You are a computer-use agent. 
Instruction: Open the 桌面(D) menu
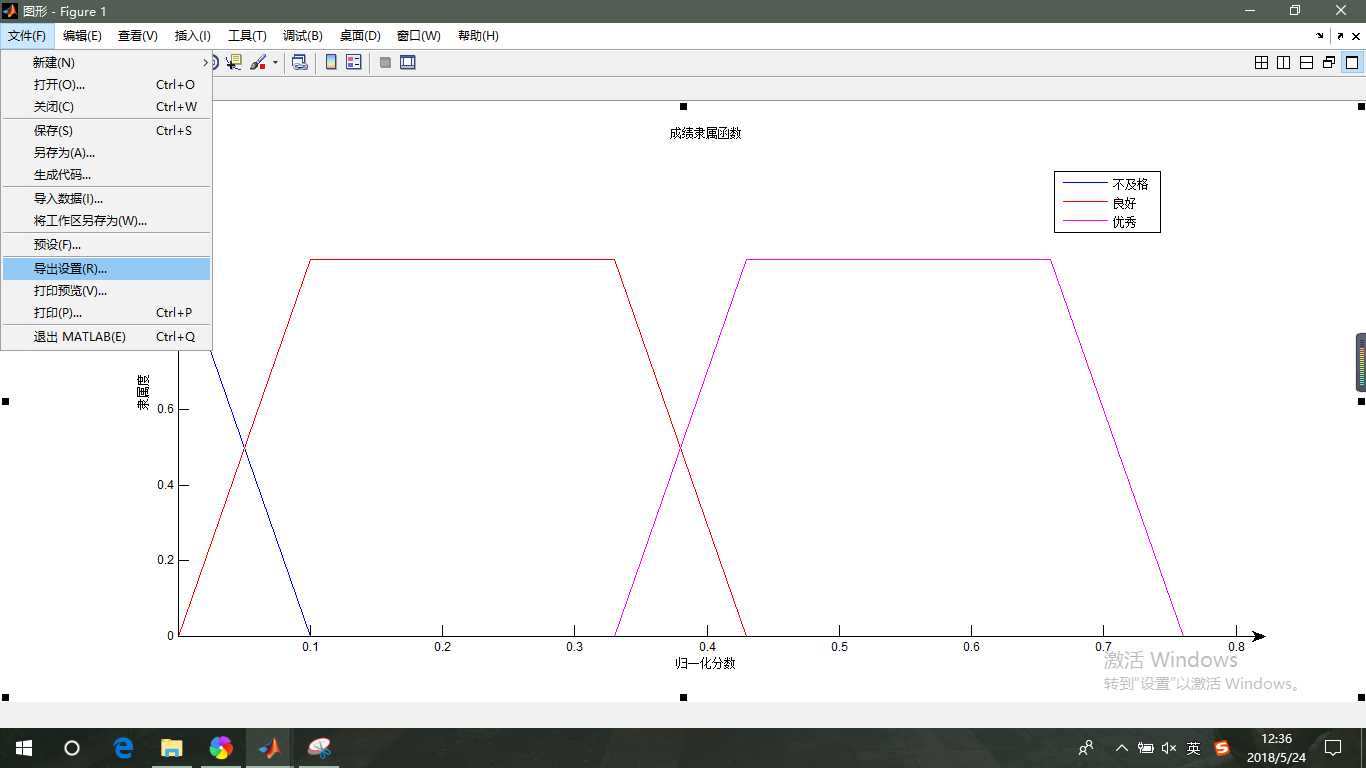click(360, 36)
